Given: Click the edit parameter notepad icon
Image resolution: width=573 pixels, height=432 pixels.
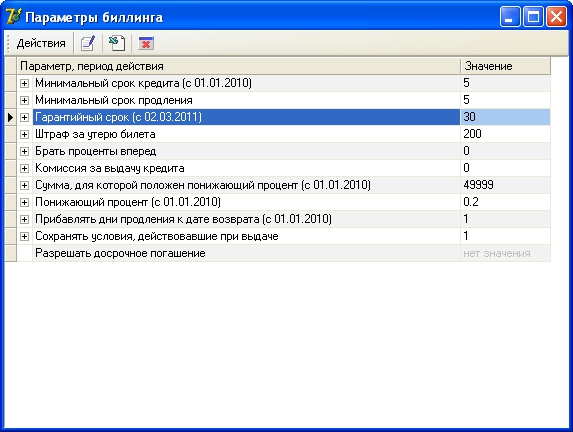Looking at the screenshot, I should (88, 43).
